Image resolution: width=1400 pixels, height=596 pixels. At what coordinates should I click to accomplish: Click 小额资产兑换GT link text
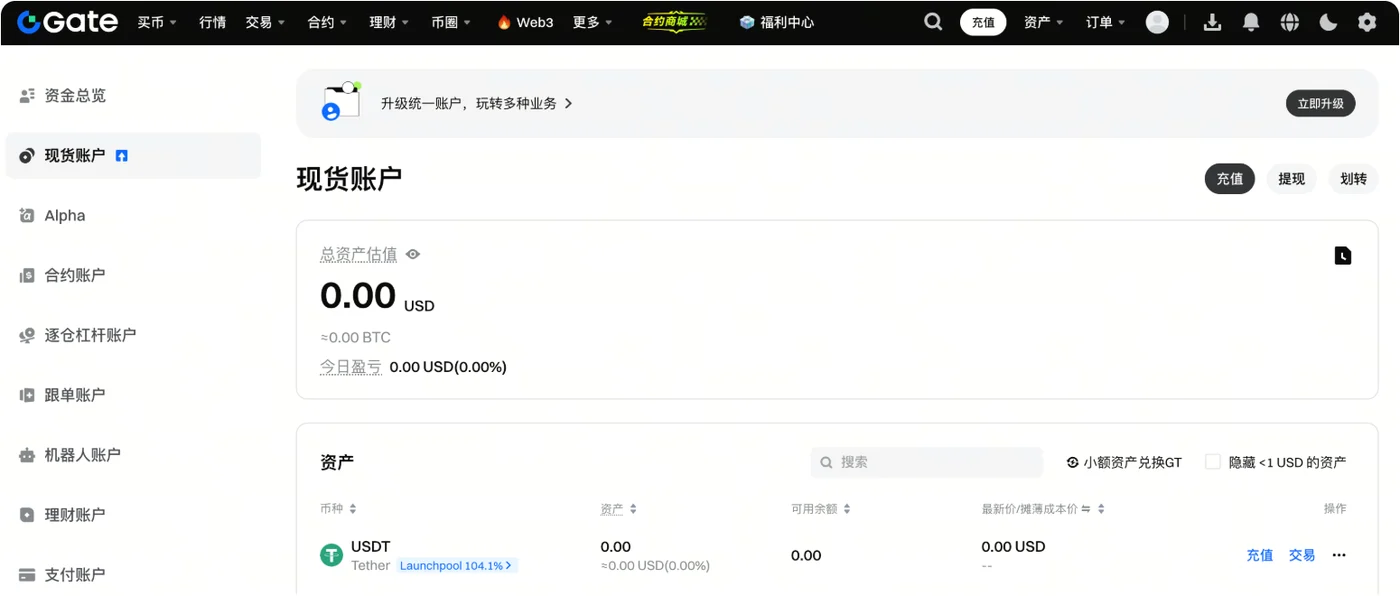(x=1132, y=462)
